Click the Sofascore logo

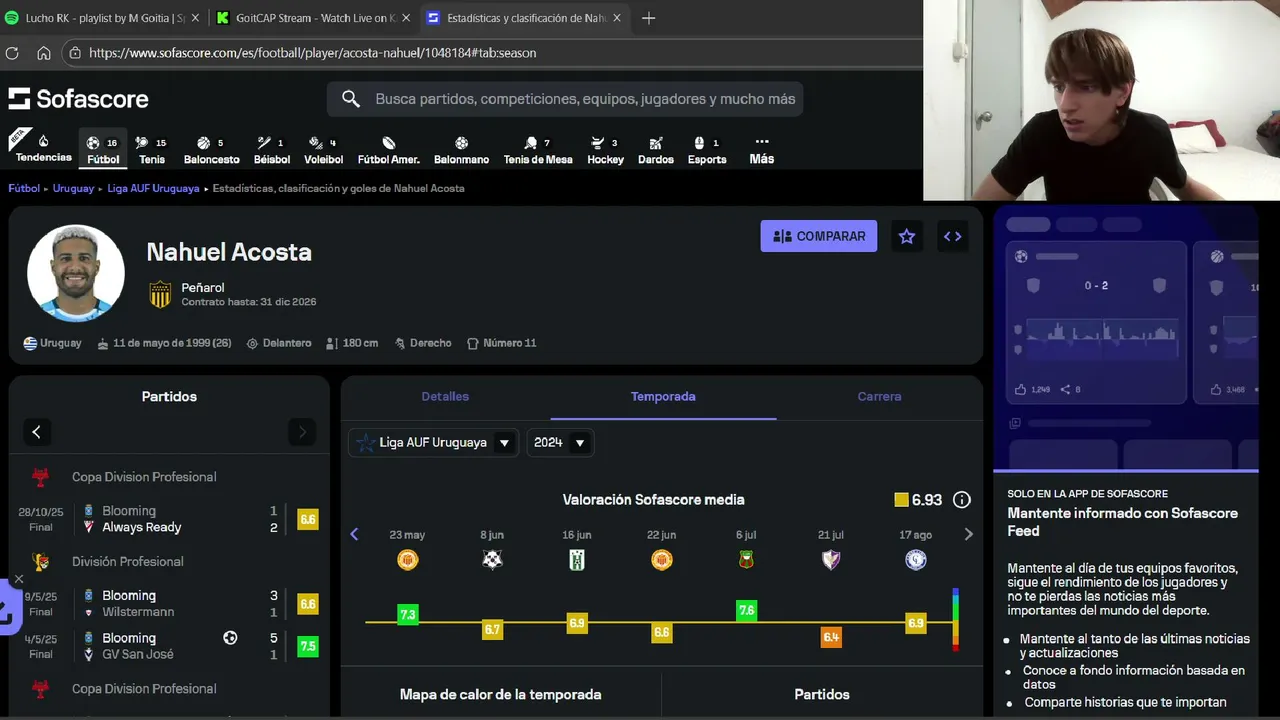click(78, 98)
